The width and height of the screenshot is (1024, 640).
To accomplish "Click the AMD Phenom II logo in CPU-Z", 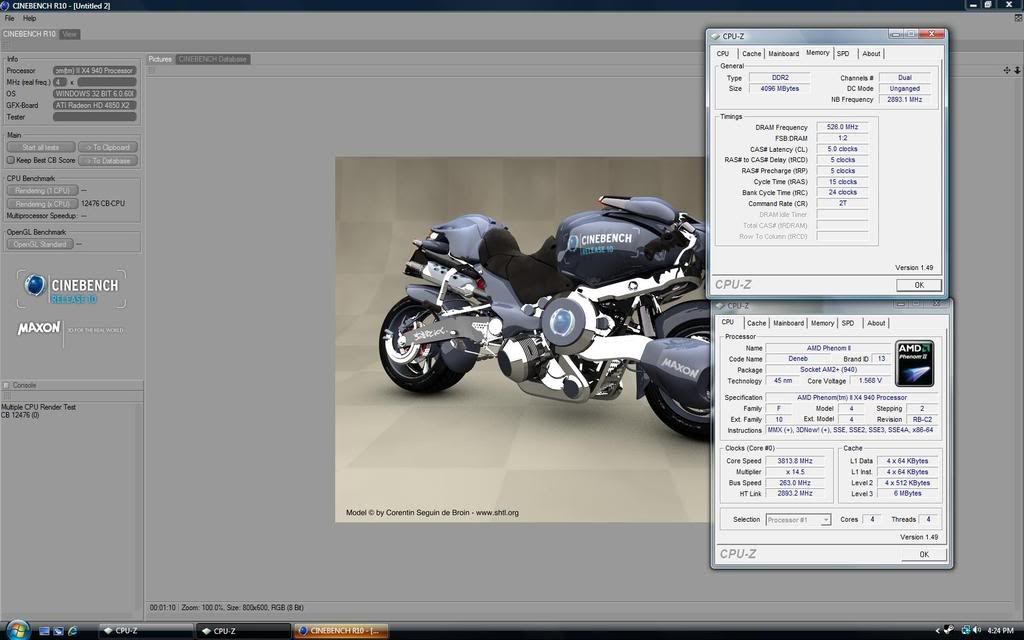I will 914,363.
